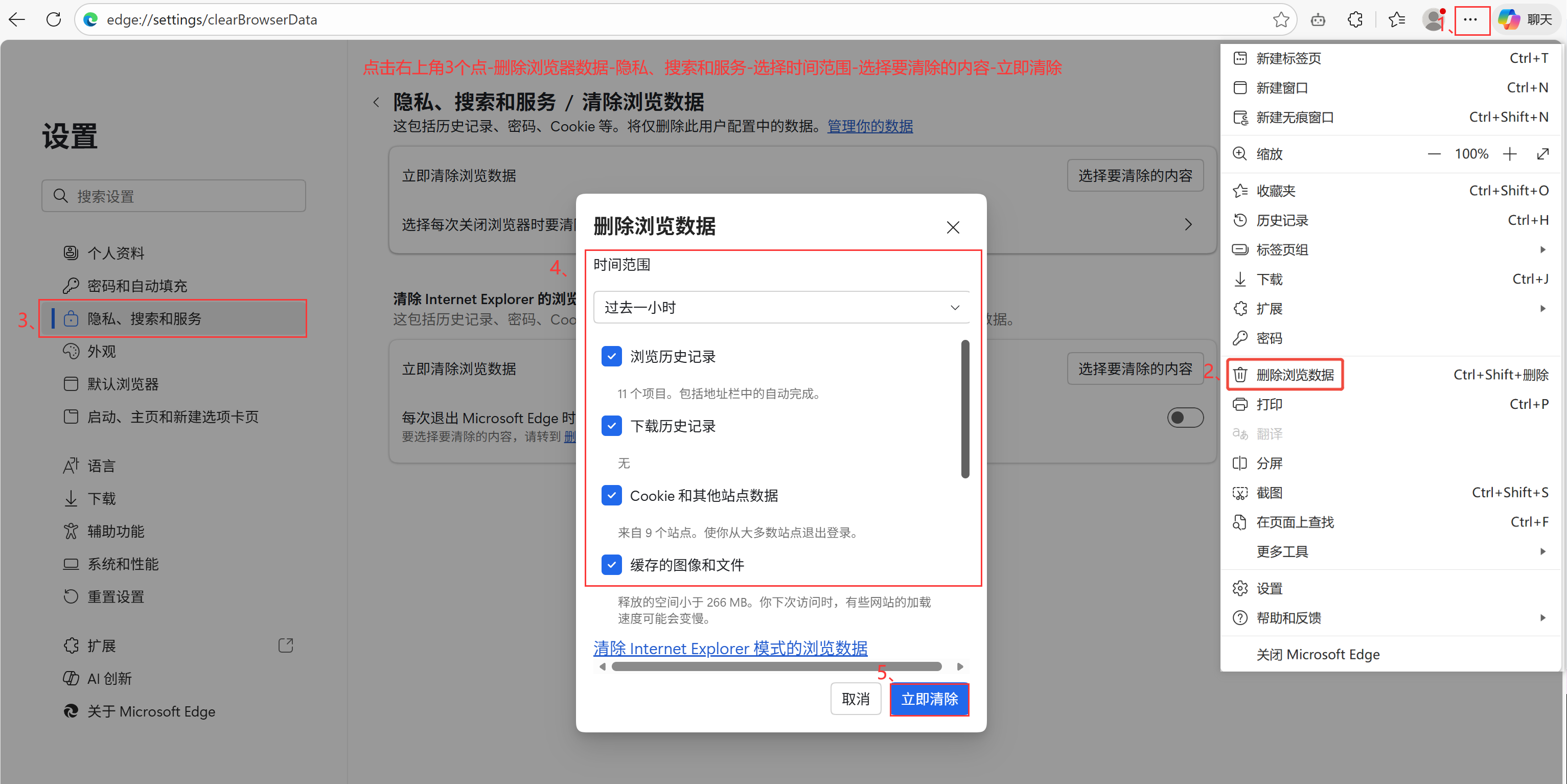Uncheck Cookie 和其他站点数据 checkbox
This screenshot has width=1567, height=784.
[611, 495]
